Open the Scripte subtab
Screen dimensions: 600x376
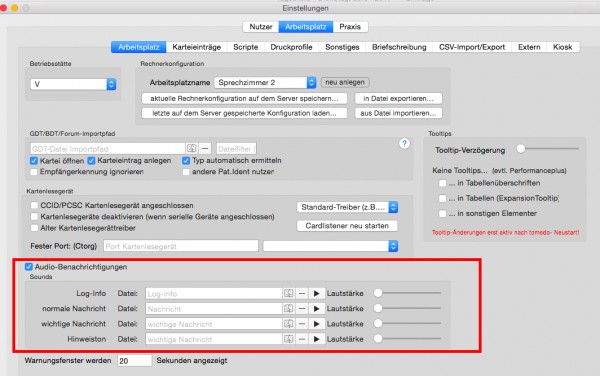point(246,47)
